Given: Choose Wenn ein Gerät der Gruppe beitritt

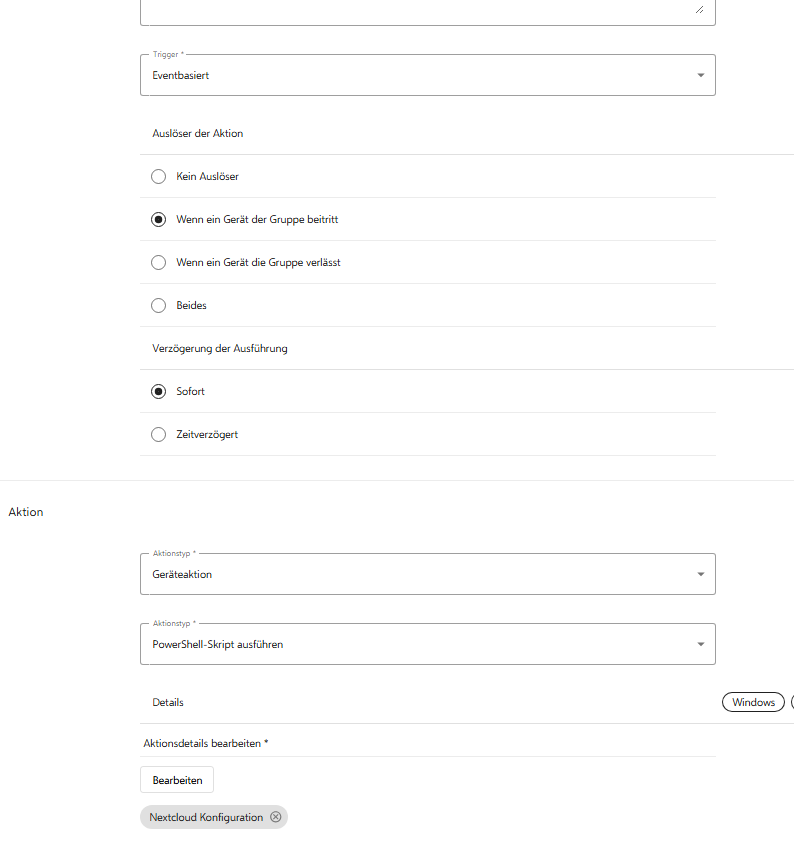Looking at the screenshot, I should (158, 219).
